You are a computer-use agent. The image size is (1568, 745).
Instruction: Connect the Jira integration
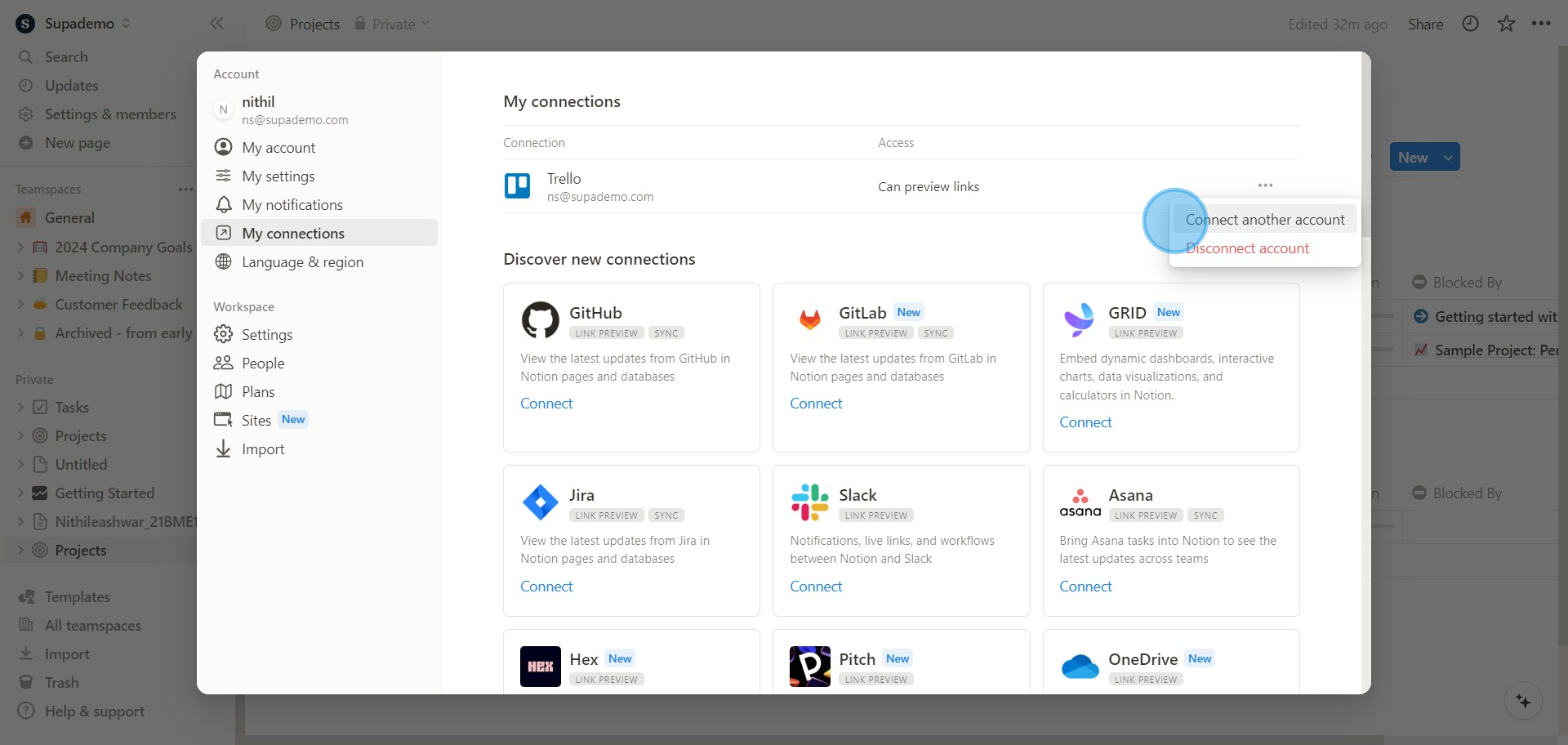coord(546,587)
